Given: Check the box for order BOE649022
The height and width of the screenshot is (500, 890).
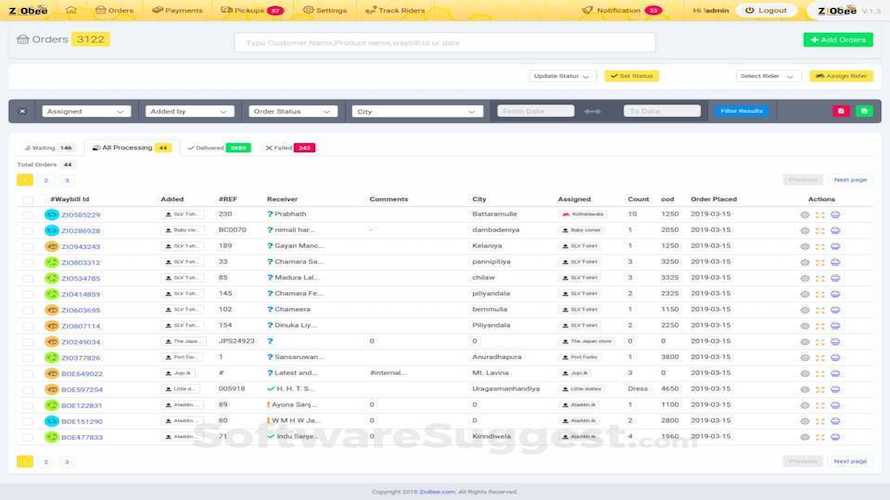Looking at the screenshot, I should (27, 374).
